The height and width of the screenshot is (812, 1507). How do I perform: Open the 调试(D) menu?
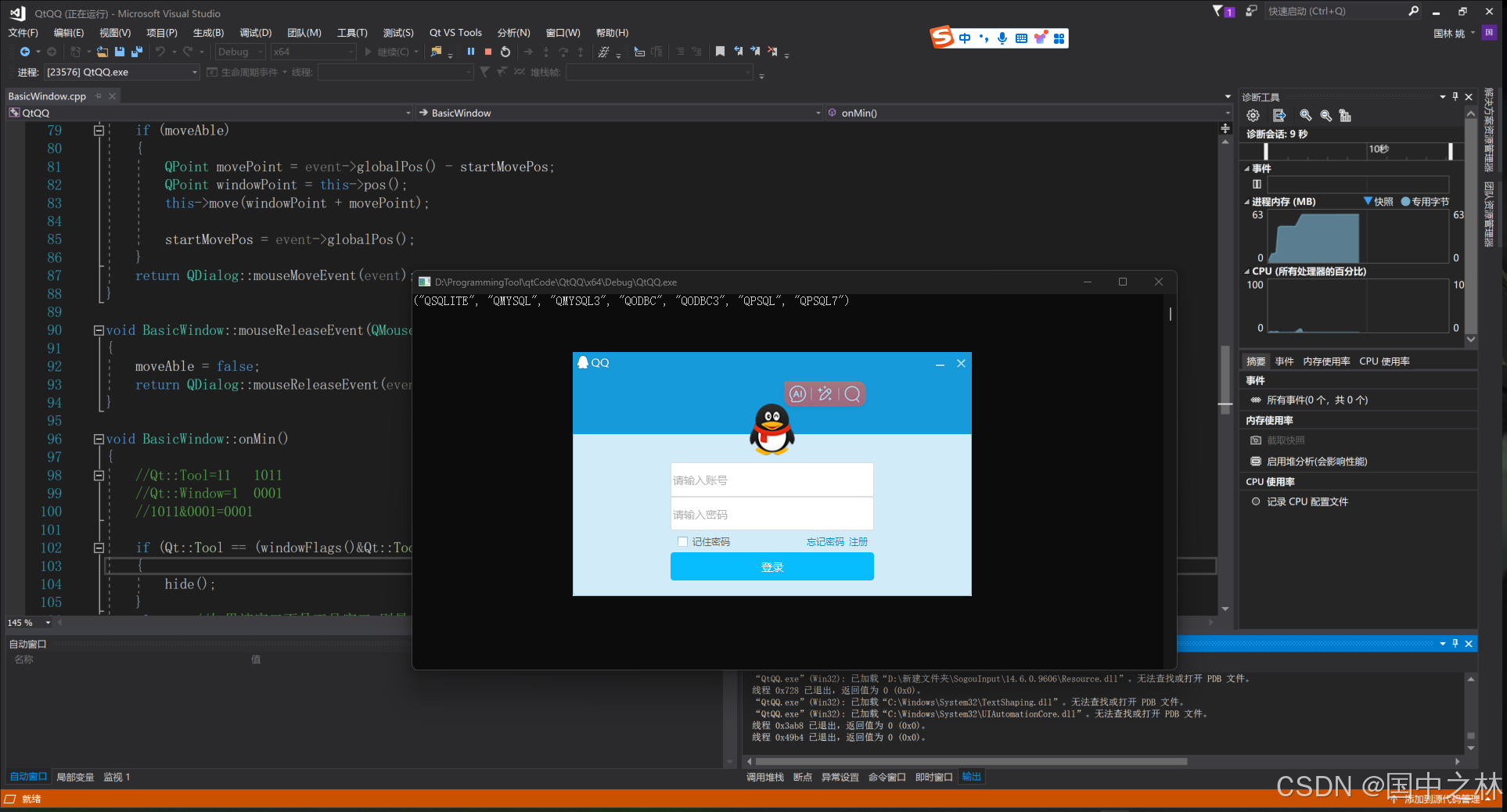pyautogui.click(x=255, y=32)
